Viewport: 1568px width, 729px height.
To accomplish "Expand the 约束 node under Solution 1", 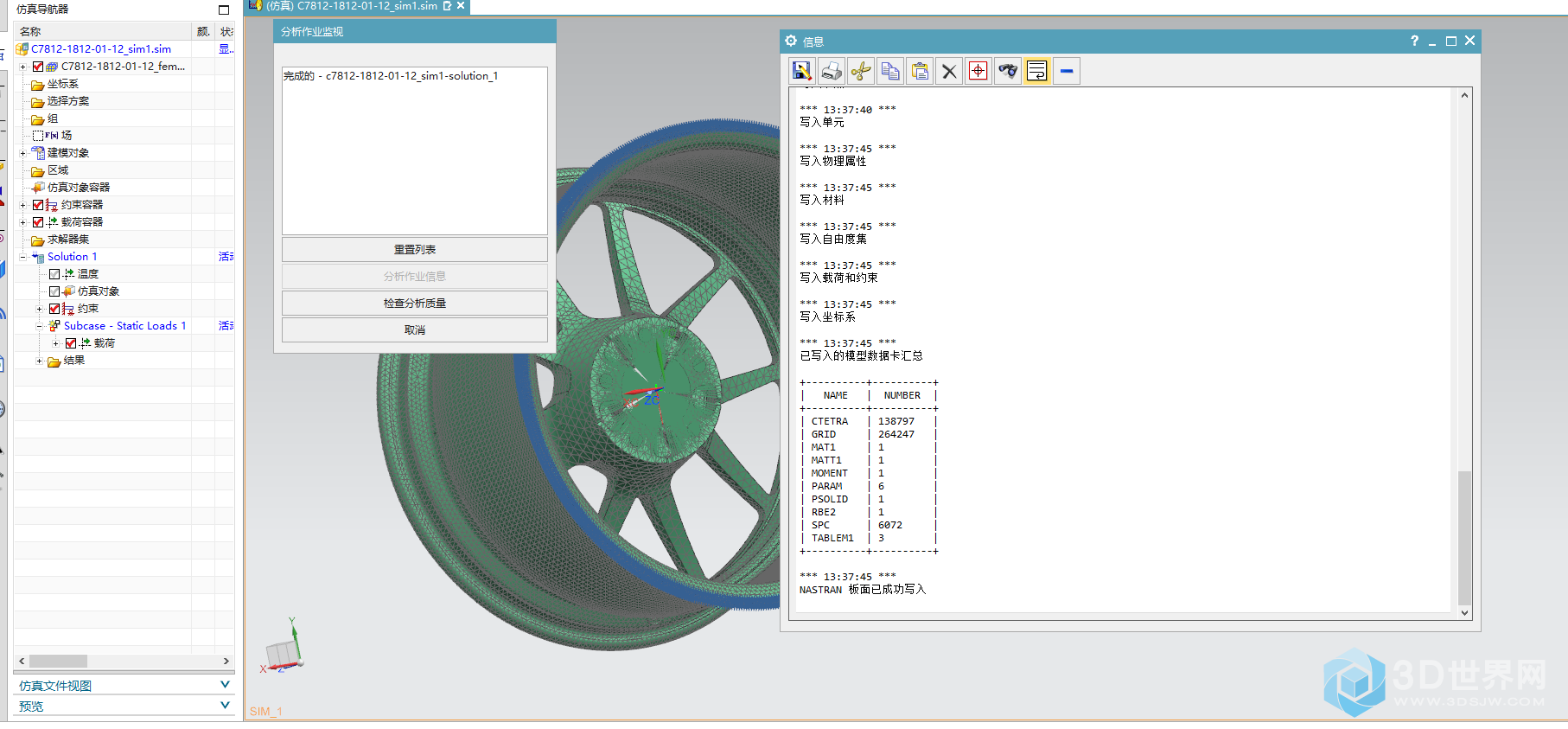I will (40, 309).
